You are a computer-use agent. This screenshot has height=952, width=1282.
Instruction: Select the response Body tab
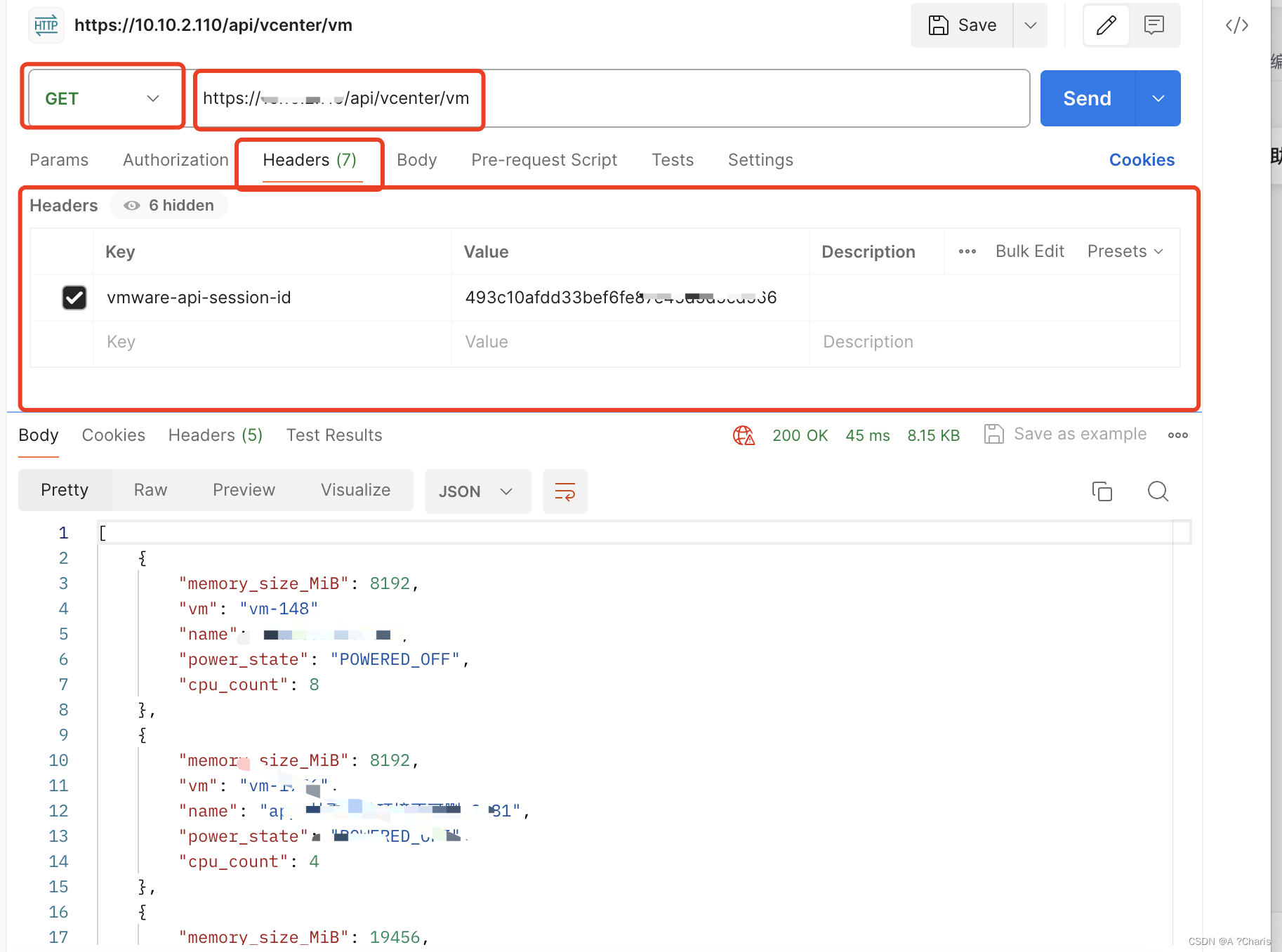tap(39, 435)
